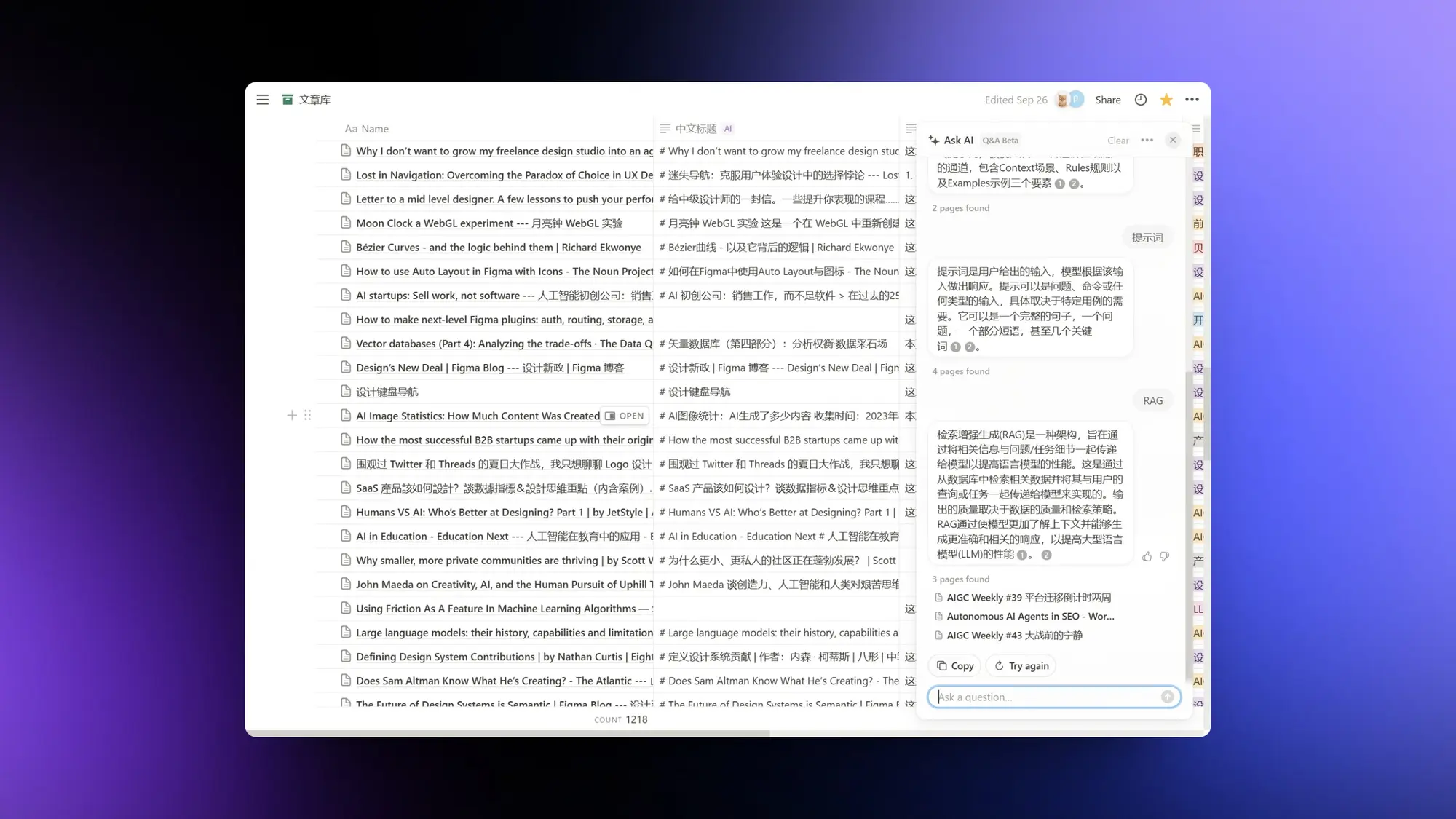Image resolution: width=1456 pixels, height=819 pixels.
Task: Close the Ask AI panel
Action: pyautogui.click(x=1173, y=140)
